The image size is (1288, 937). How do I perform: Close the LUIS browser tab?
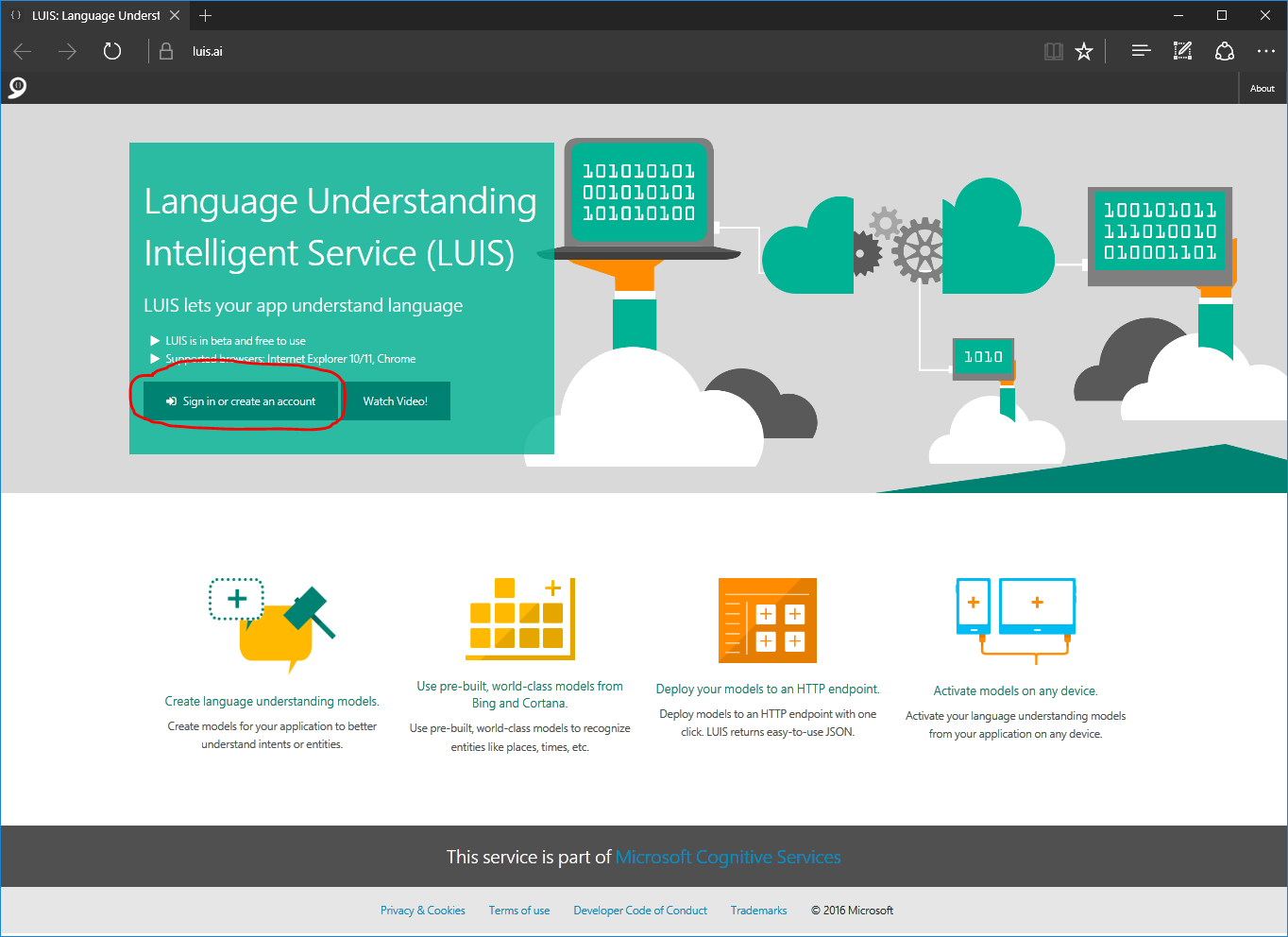[175, 15]
